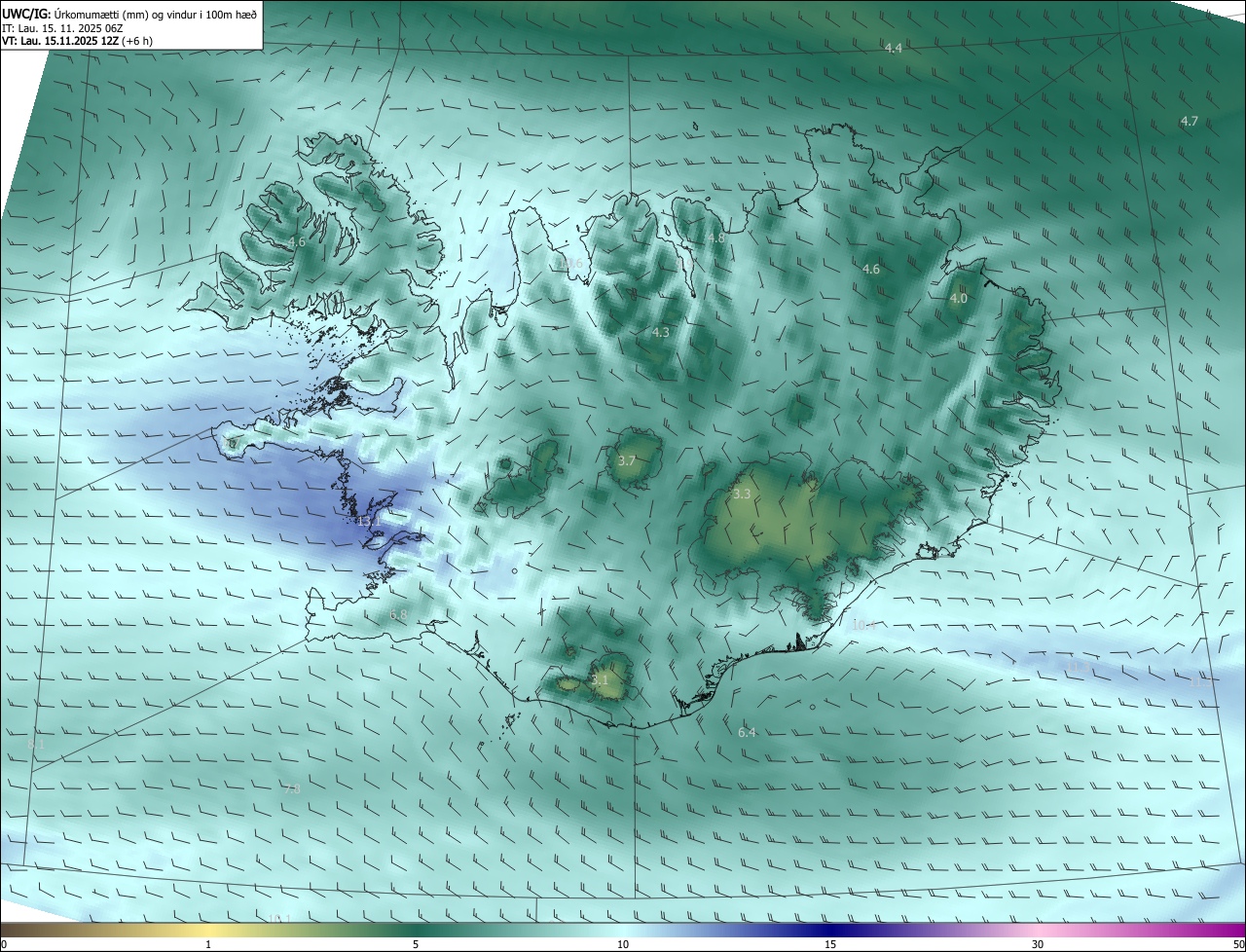This screenshot has height=952, width=1246.
Task: Select the 7.8 value in the southwest ocean
Action: (292, 788)
